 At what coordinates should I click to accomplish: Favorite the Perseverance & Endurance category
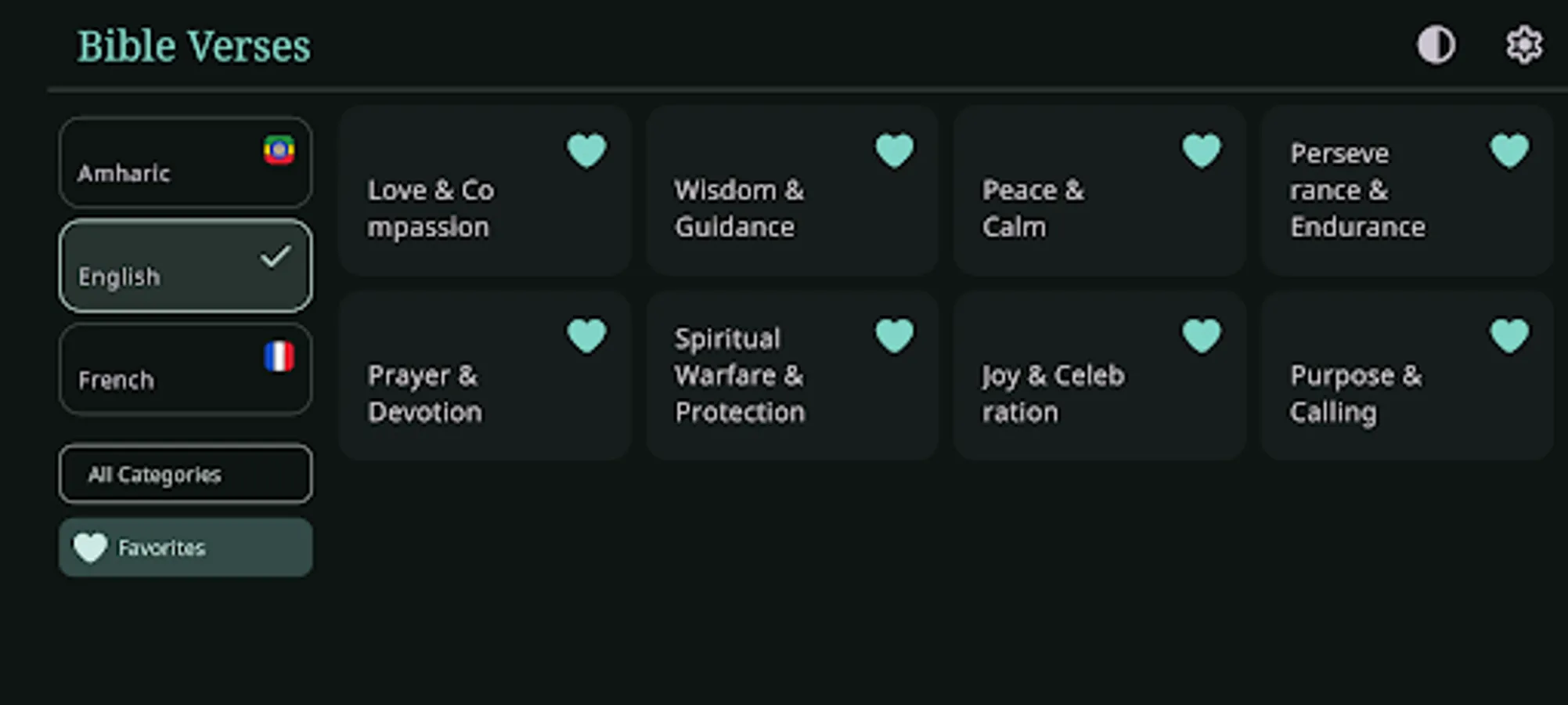point(1511,150)
